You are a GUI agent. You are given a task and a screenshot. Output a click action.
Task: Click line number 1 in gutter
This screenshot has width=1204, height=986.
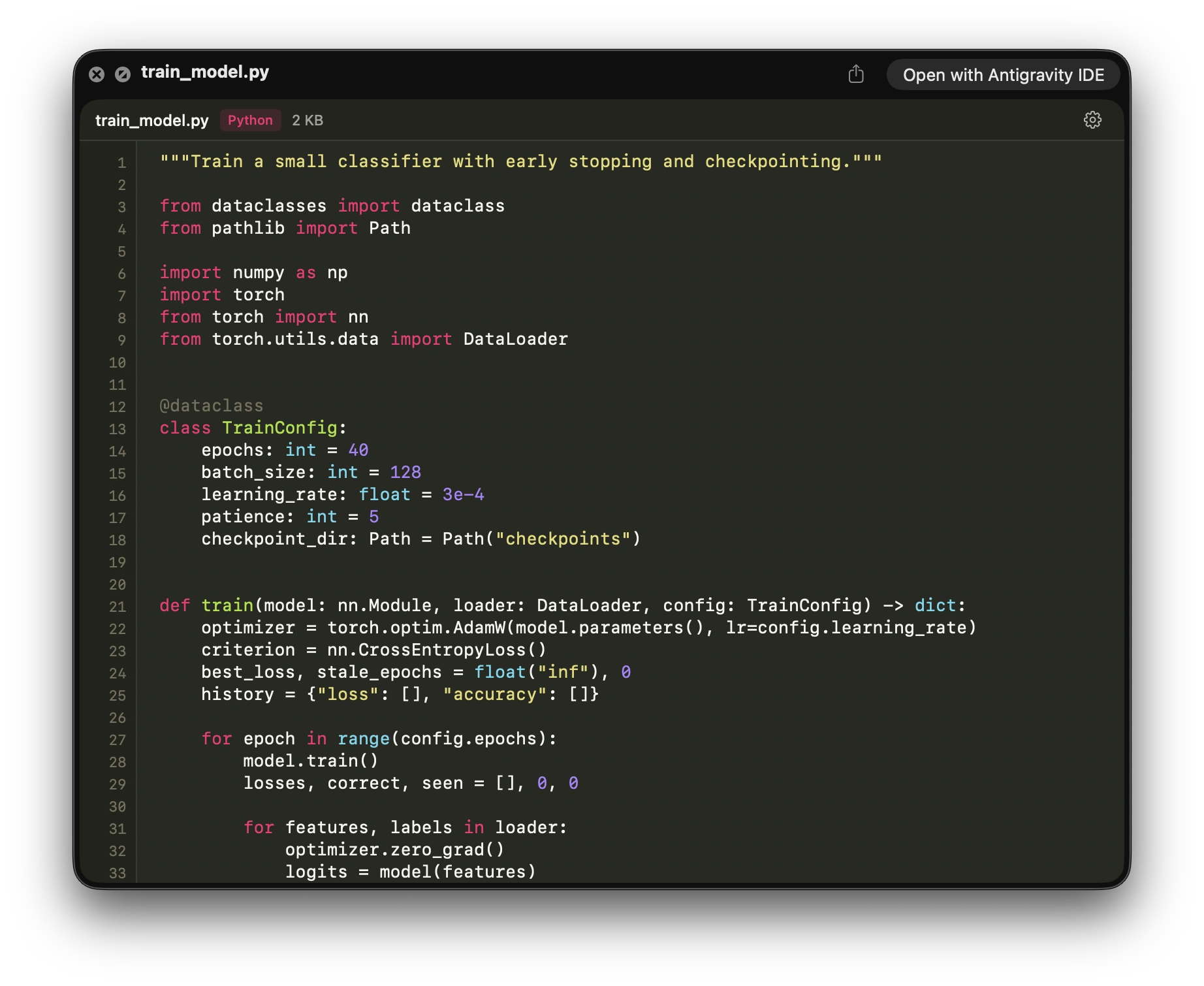pos(121,163)
